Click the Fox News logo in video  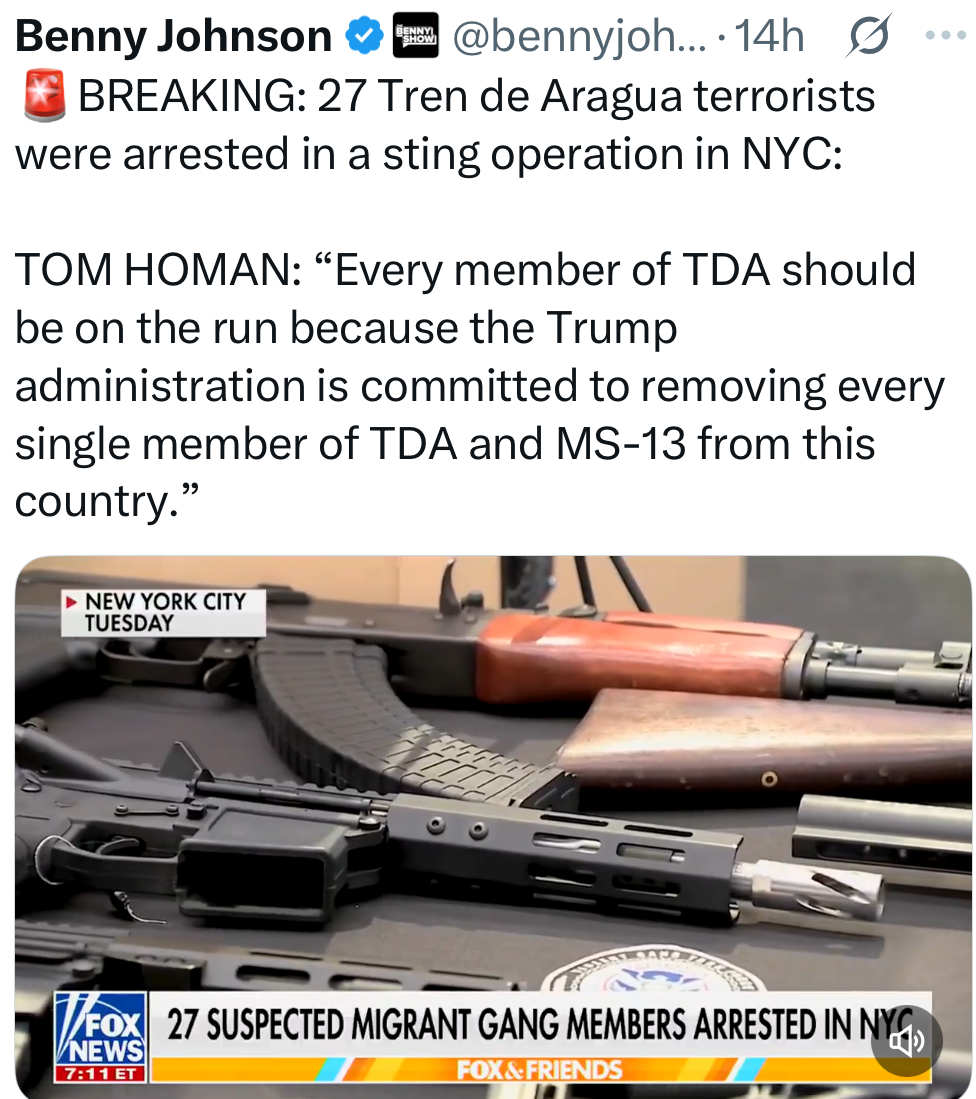[x=102, y=1029]
